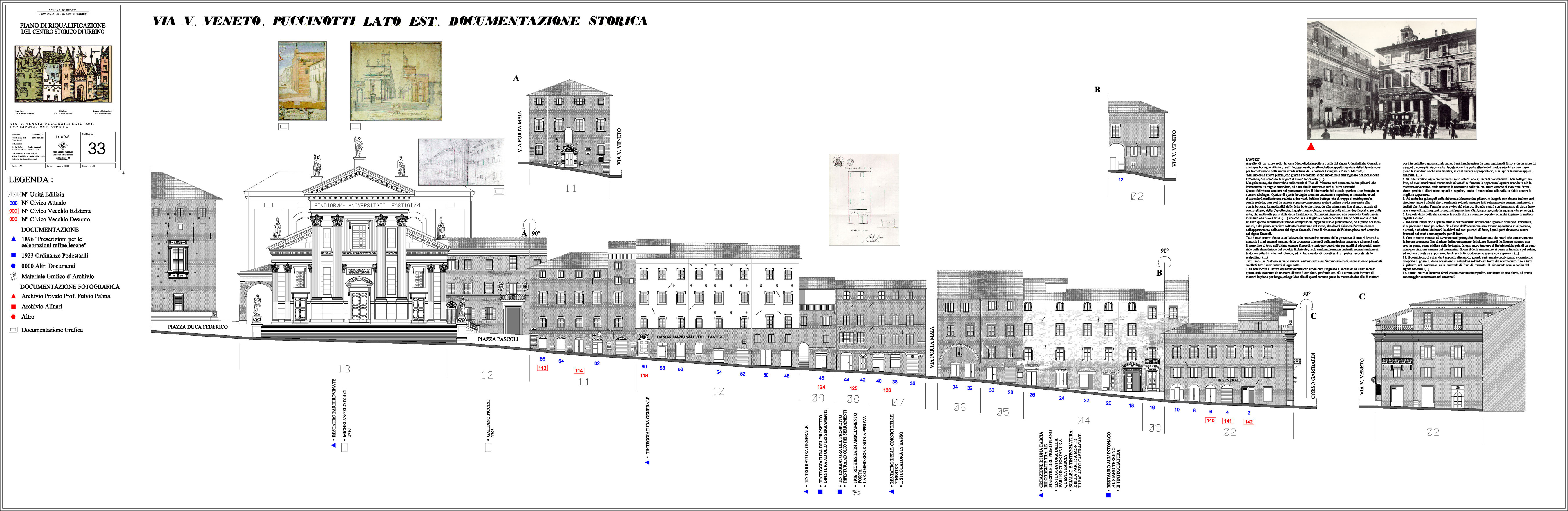The width and height of the screenshot is (1568, 511).
Task: Click the old civic number box 140
Action: [x=1210, y=420]
